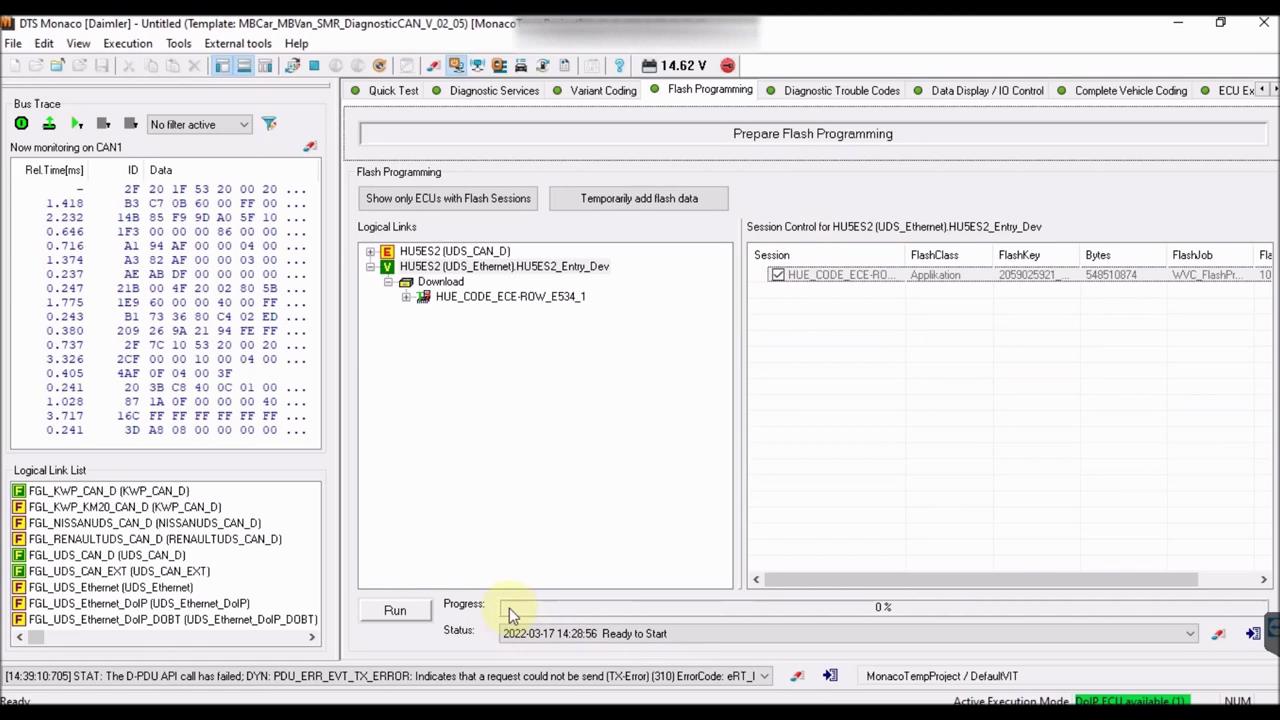Click export icon beside bottom error message
Screen dimensions: 1280x720
click(830, 676)
